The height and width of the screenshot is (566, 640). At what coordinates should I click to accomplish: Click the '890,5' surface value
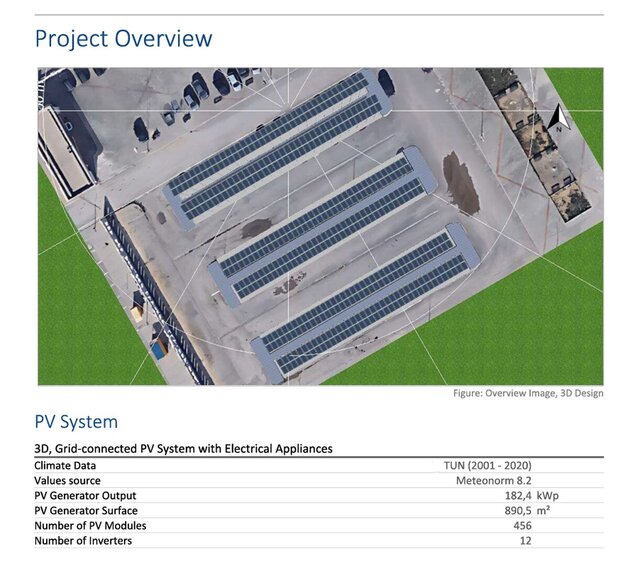tap(518, 511)
